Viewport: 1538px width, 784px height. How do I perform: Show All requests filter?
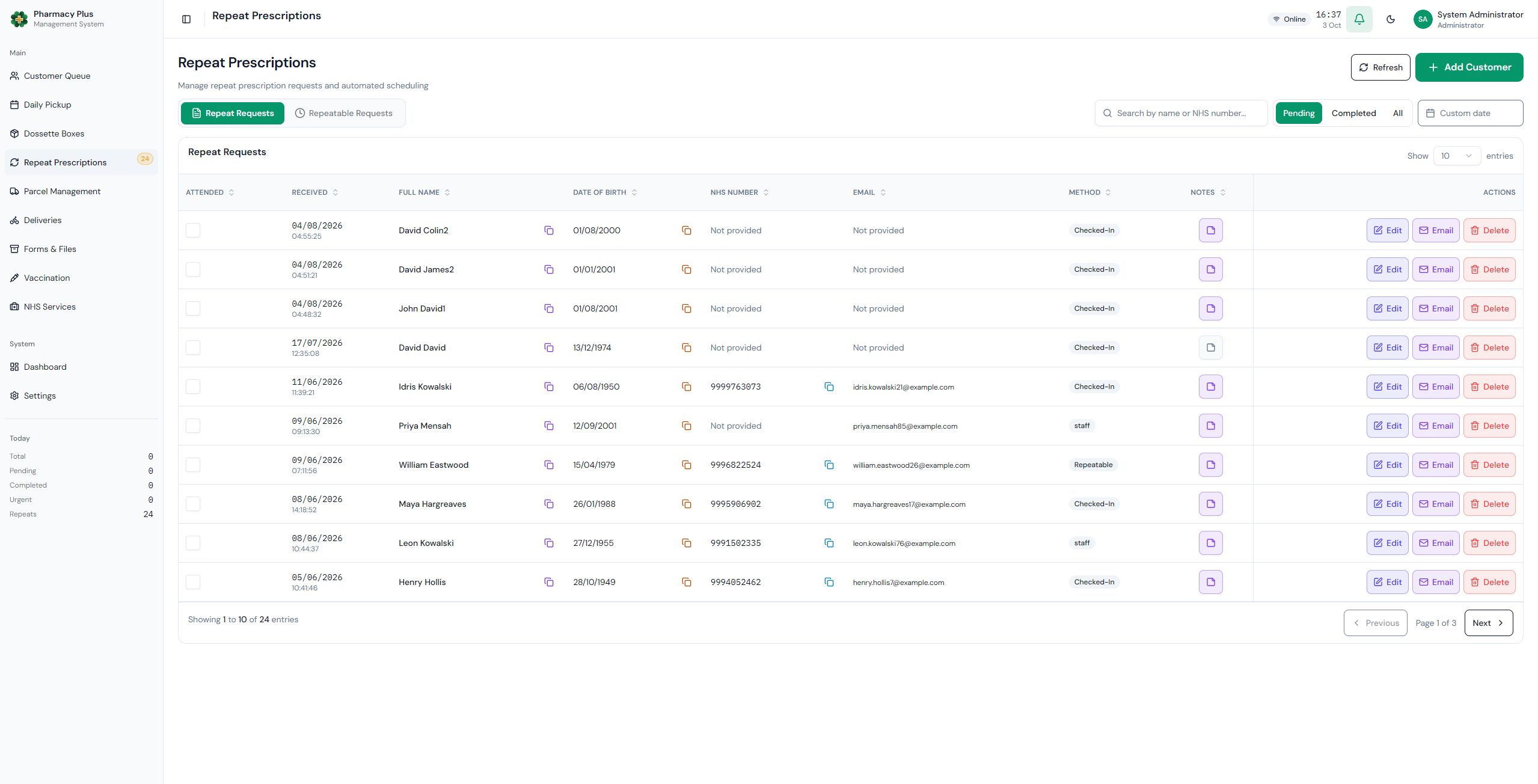(1397, 113)
